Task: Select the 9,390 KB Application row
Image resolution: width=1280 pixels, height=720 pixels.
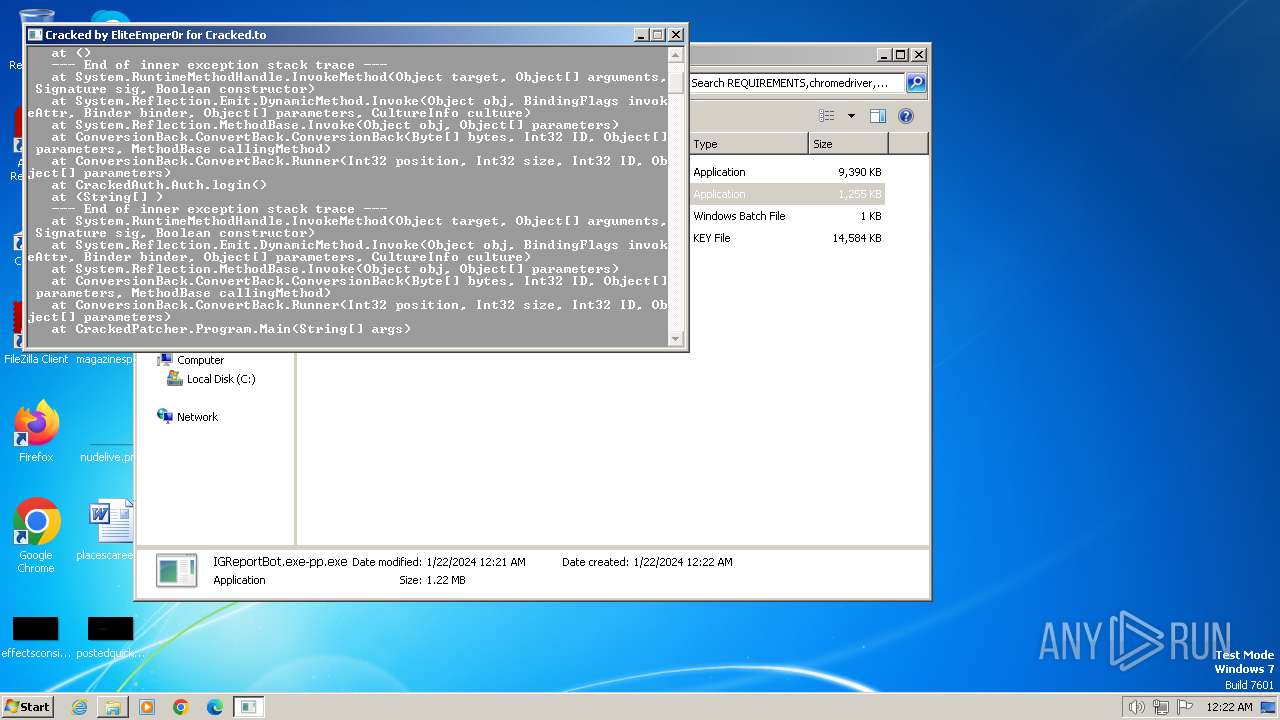Action: (x=787, y=172)
